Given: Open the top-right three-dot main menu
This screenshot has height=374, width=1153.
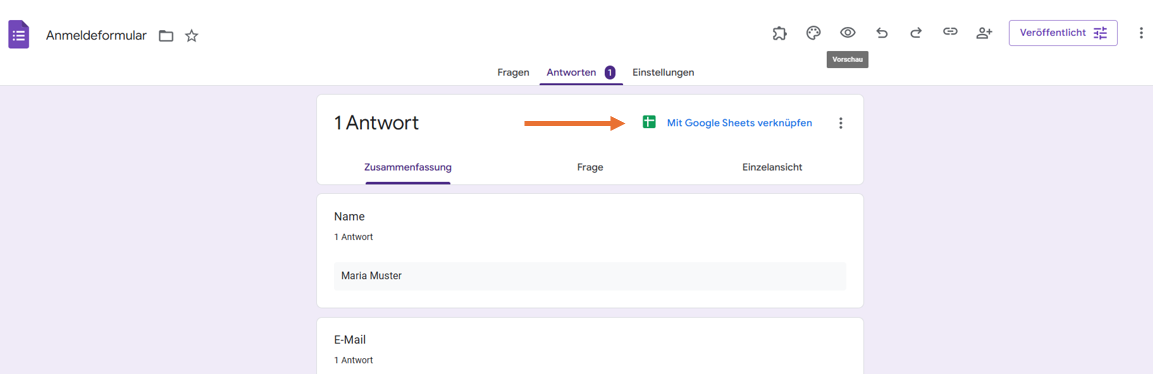Looking at the screenshot, I should tap(1140, 33).
